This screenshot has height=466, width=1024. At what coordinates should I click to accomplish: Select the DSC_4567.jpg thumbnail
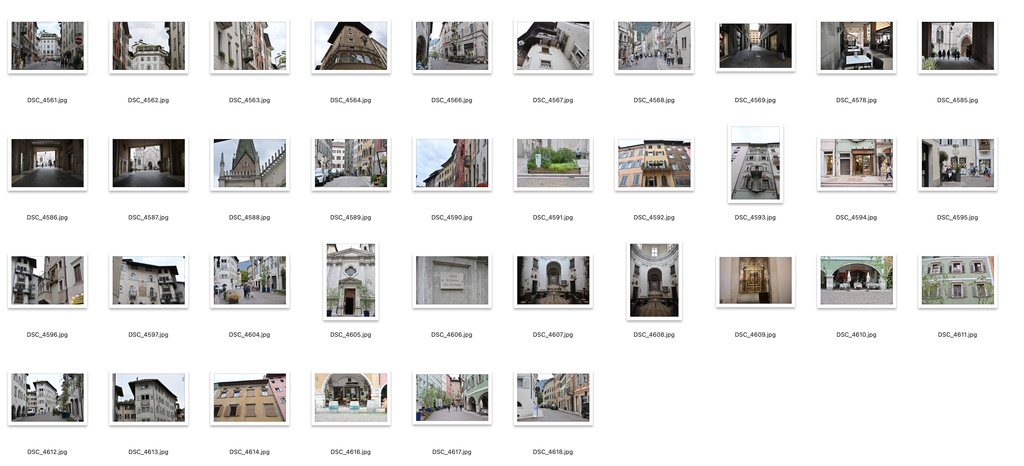[x=553, y=46]
